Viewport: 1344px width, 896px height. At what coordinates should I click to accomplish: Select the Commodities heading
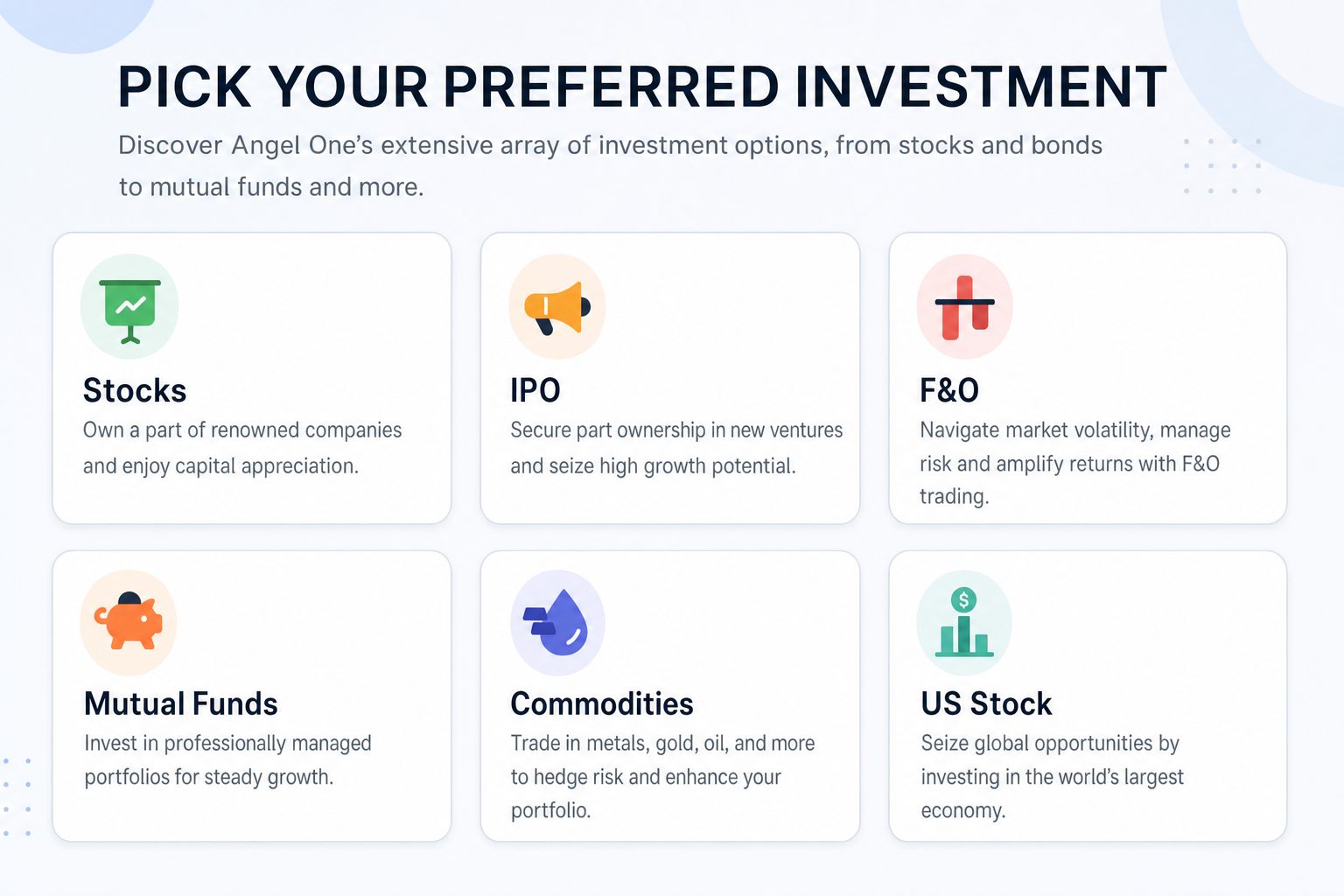pyautogui.click(x=602, y=703)
